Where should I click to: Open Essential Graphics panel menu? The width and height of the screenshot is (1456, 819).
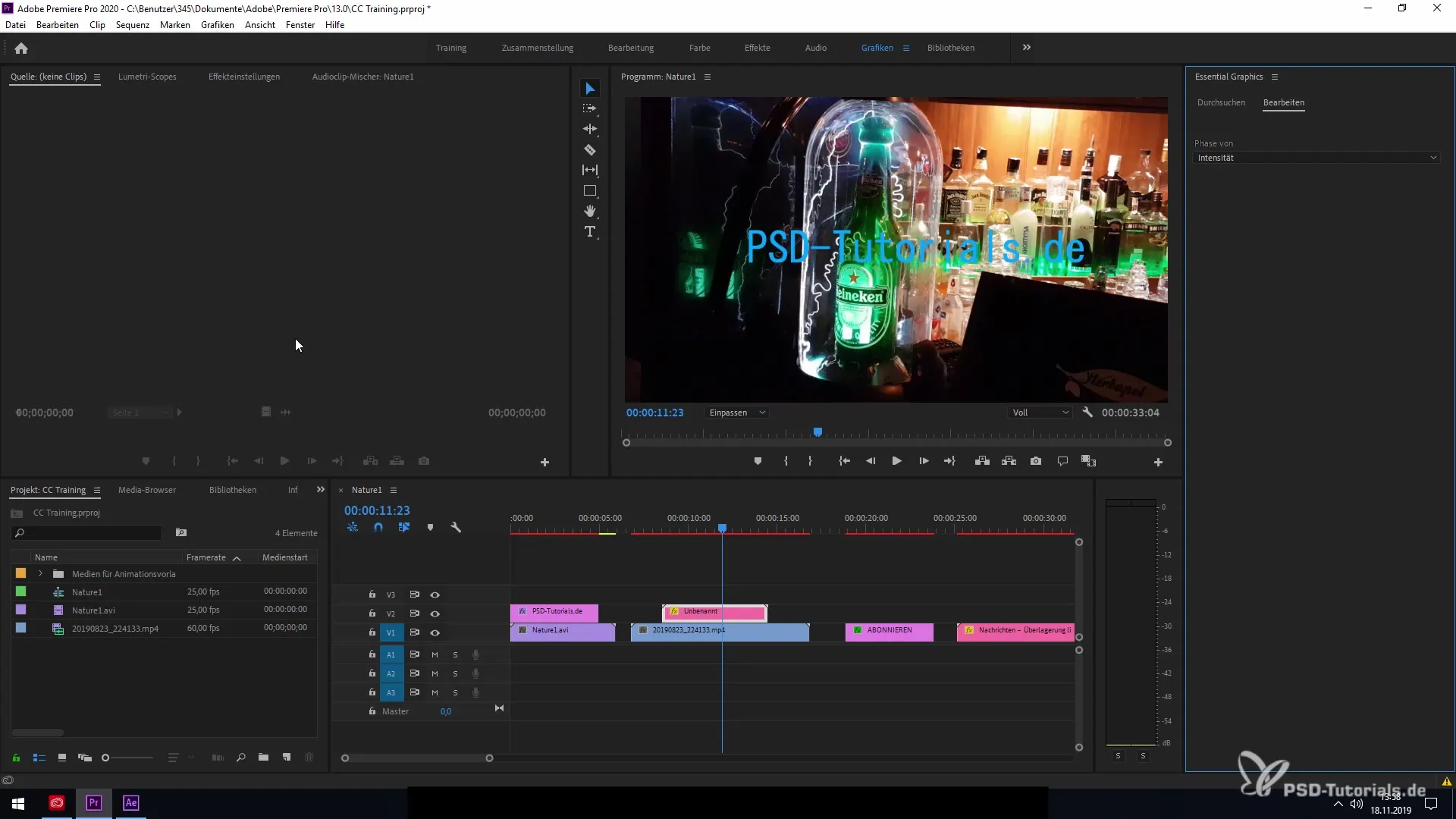(1275, 77)
